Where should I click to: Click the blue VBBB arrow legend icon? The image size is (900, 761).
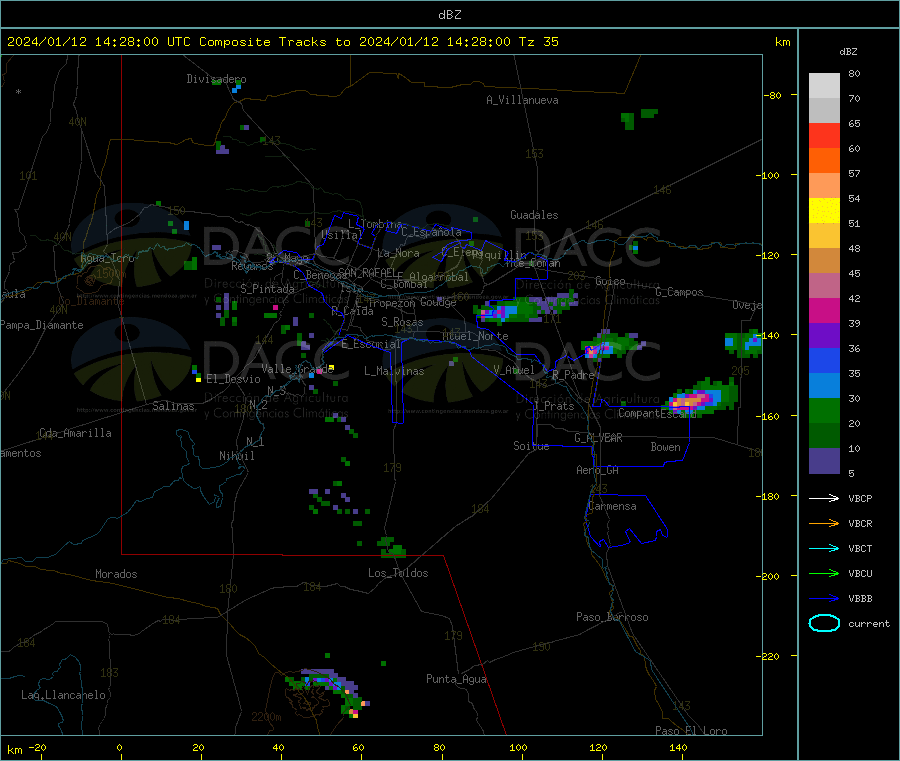point(824,598)
